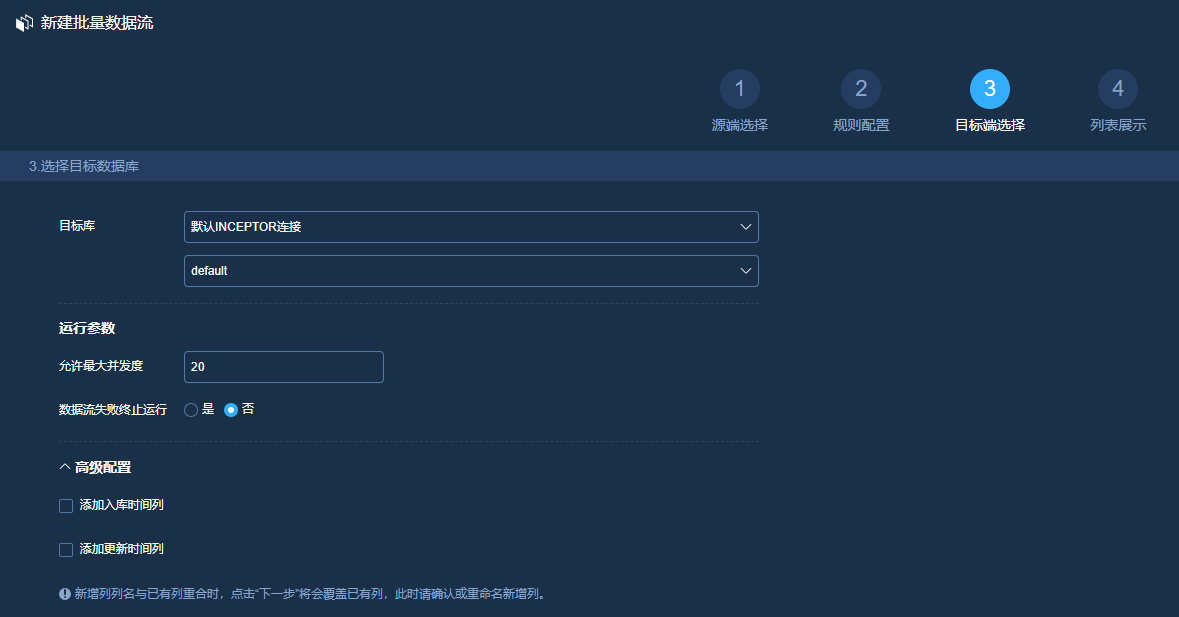
Task: Click the dropdown arrow on the default selector
Action: [x=745, y=270]
